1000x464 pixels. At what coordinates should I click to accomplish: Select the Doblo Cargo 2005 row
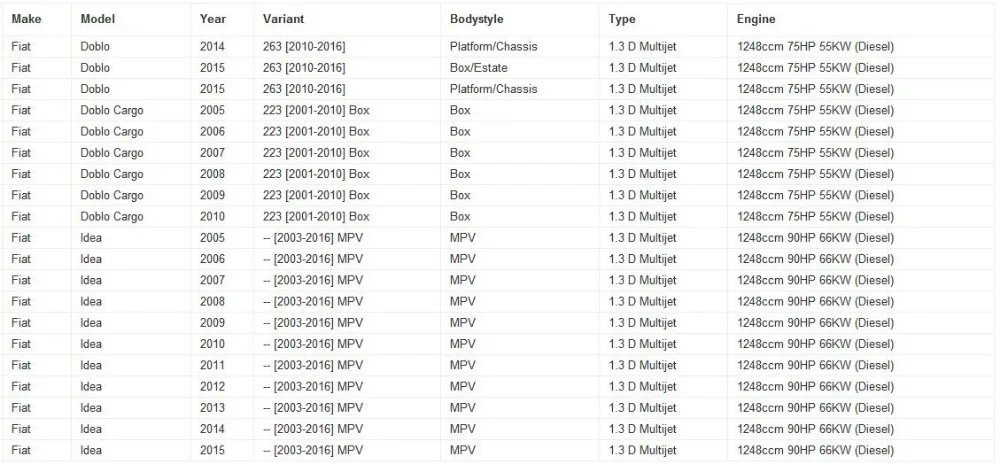[x=500, y=110]
